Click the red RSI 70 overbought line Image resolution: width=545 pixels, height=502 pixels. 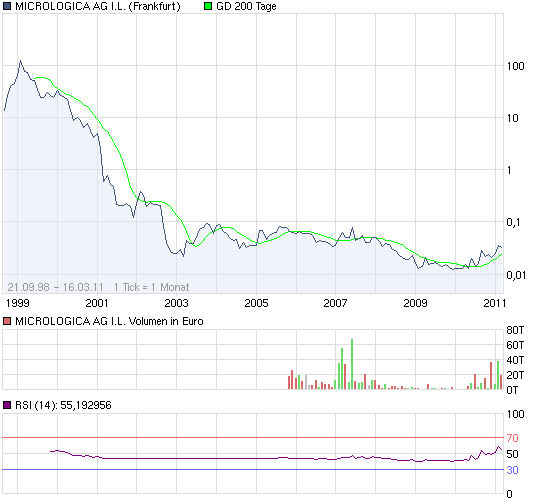pyautogui.click(x=253, y=437)
